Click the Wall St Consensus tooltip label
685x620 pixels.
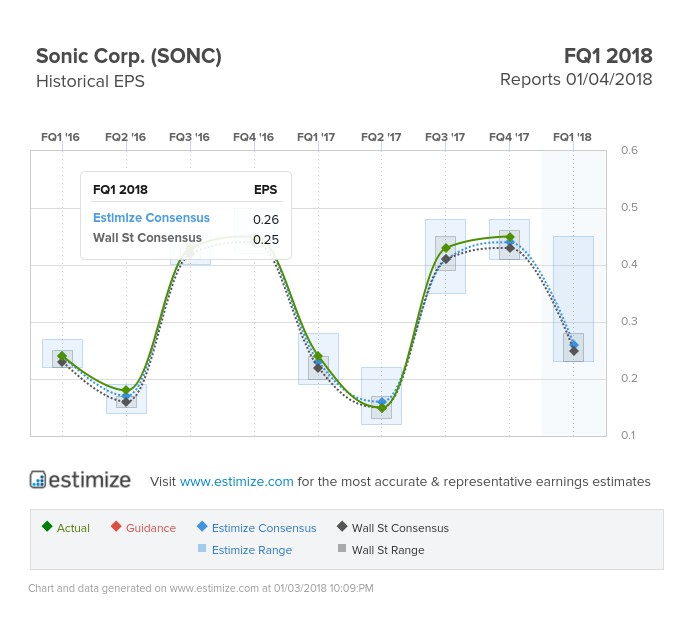click(147, 238)
